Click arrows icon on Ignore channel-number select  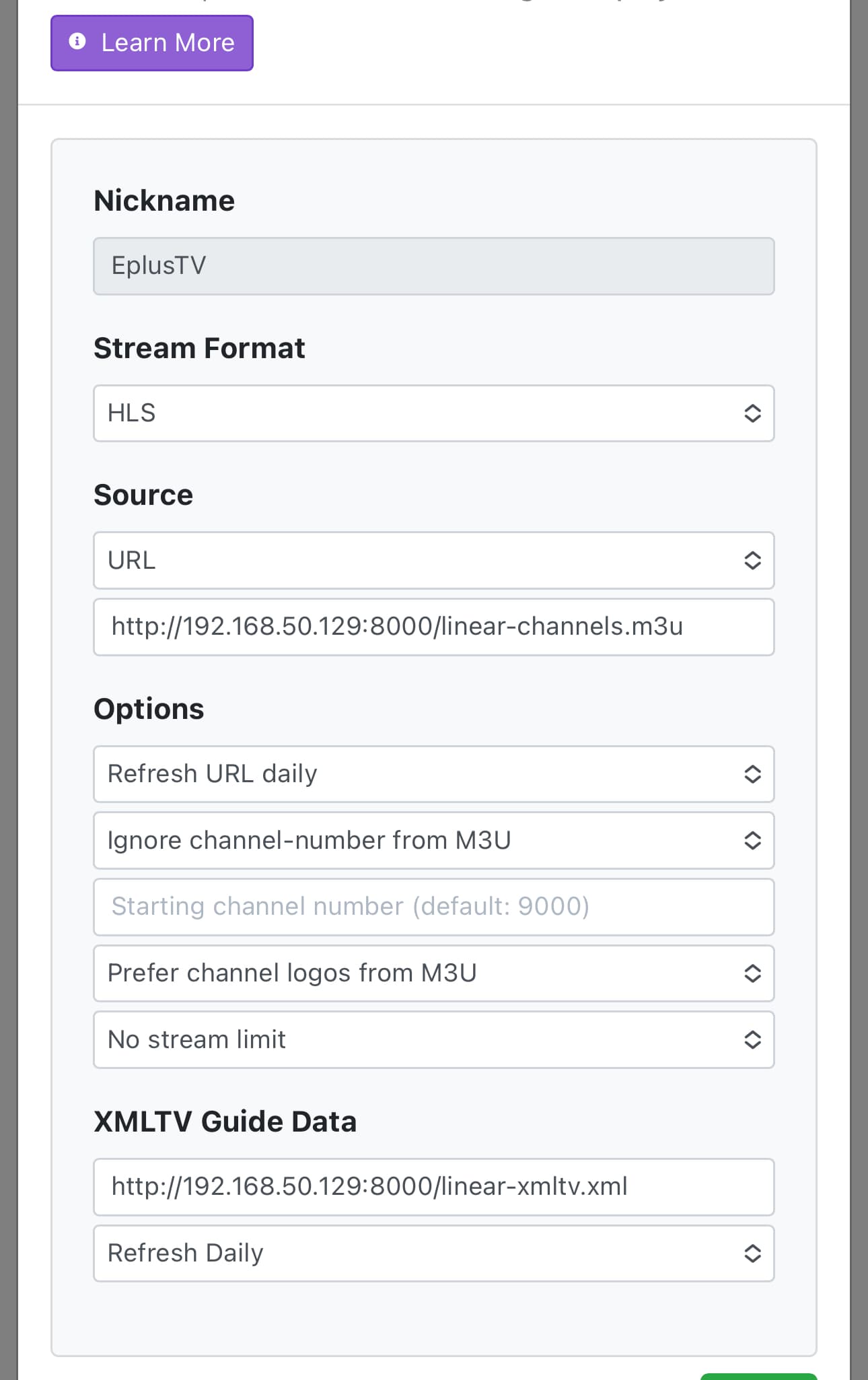pos(752,841)
